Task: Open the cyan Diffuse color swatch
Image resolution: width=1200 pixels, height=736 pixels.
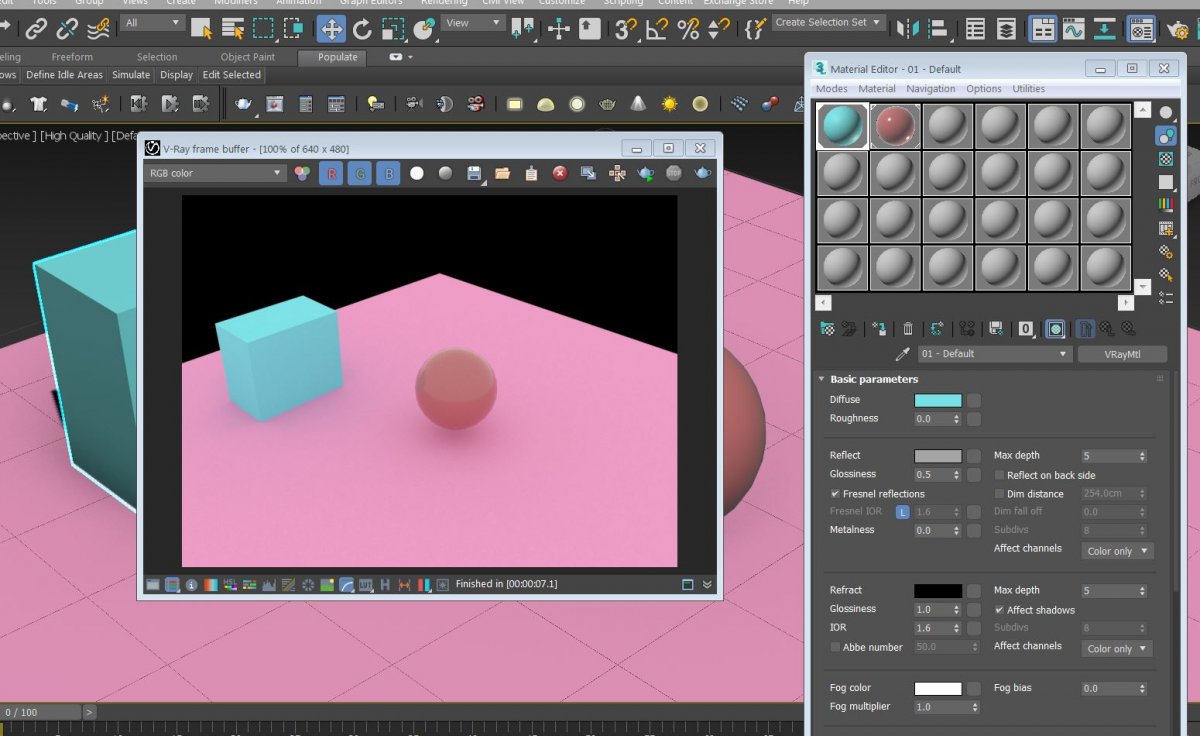Action: coord(937,400)
